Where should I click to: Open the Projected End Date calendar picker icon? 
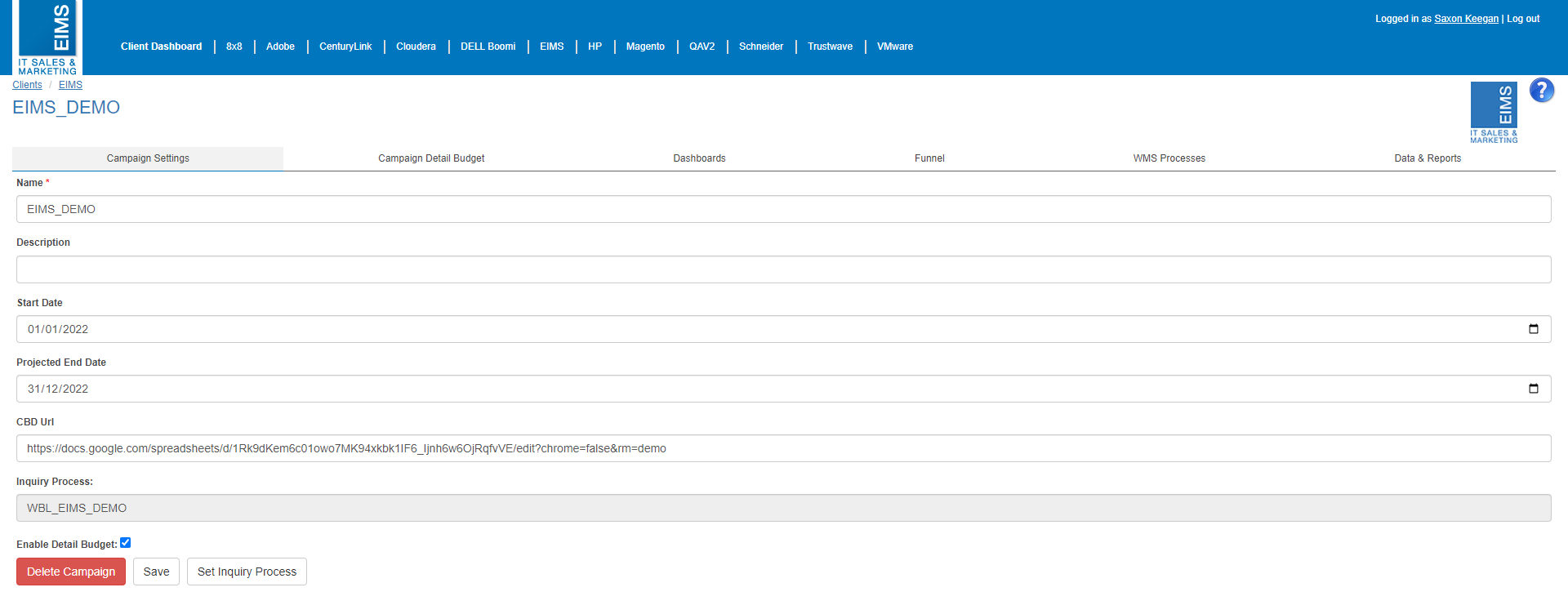[x=1533, y=389]
